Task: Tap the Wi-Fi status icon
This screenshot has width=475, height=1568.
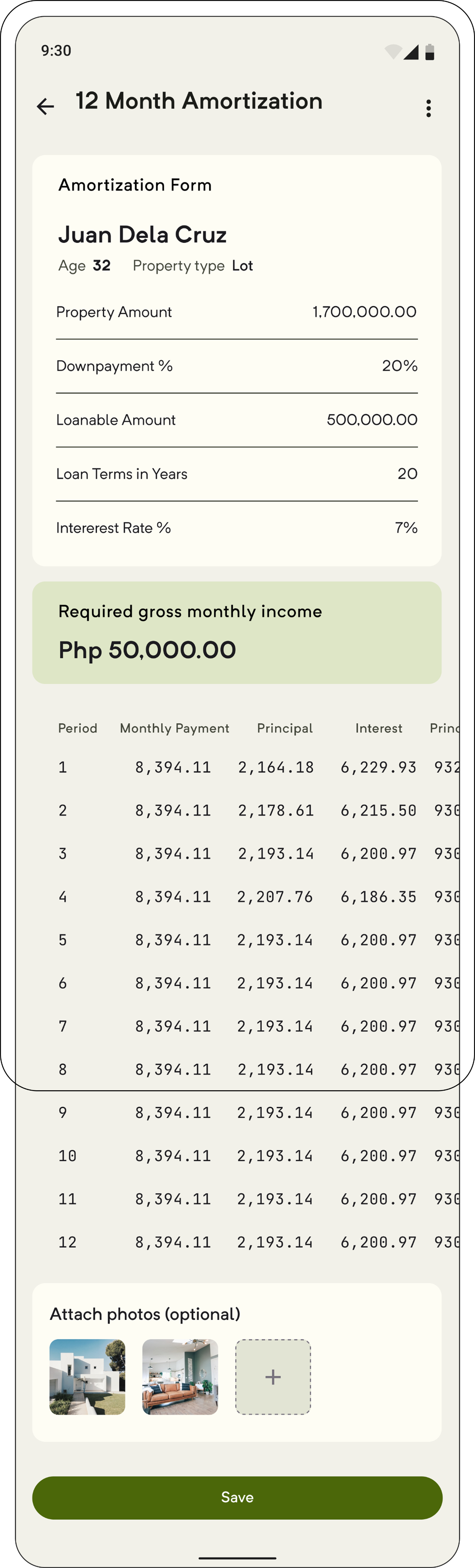Action: (x=393, y=52)
